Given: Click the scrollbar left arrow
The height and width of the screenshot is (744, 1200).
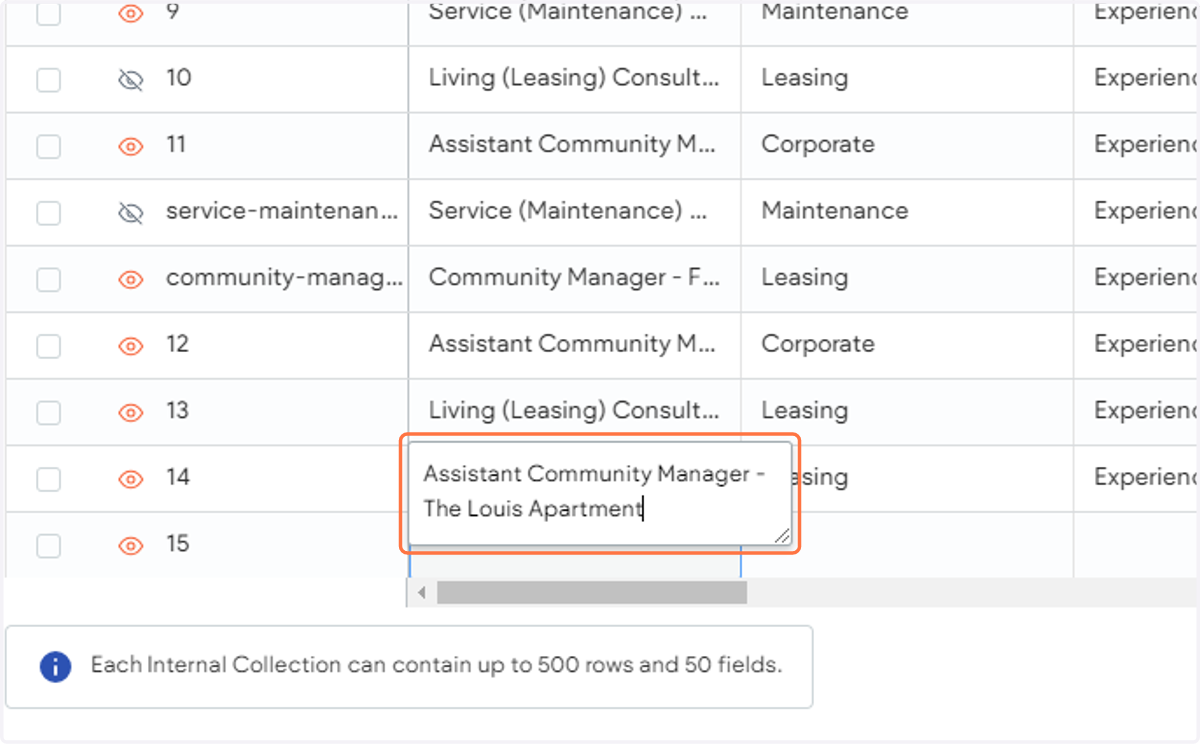Looking at the screenshot, I should 422,593.
